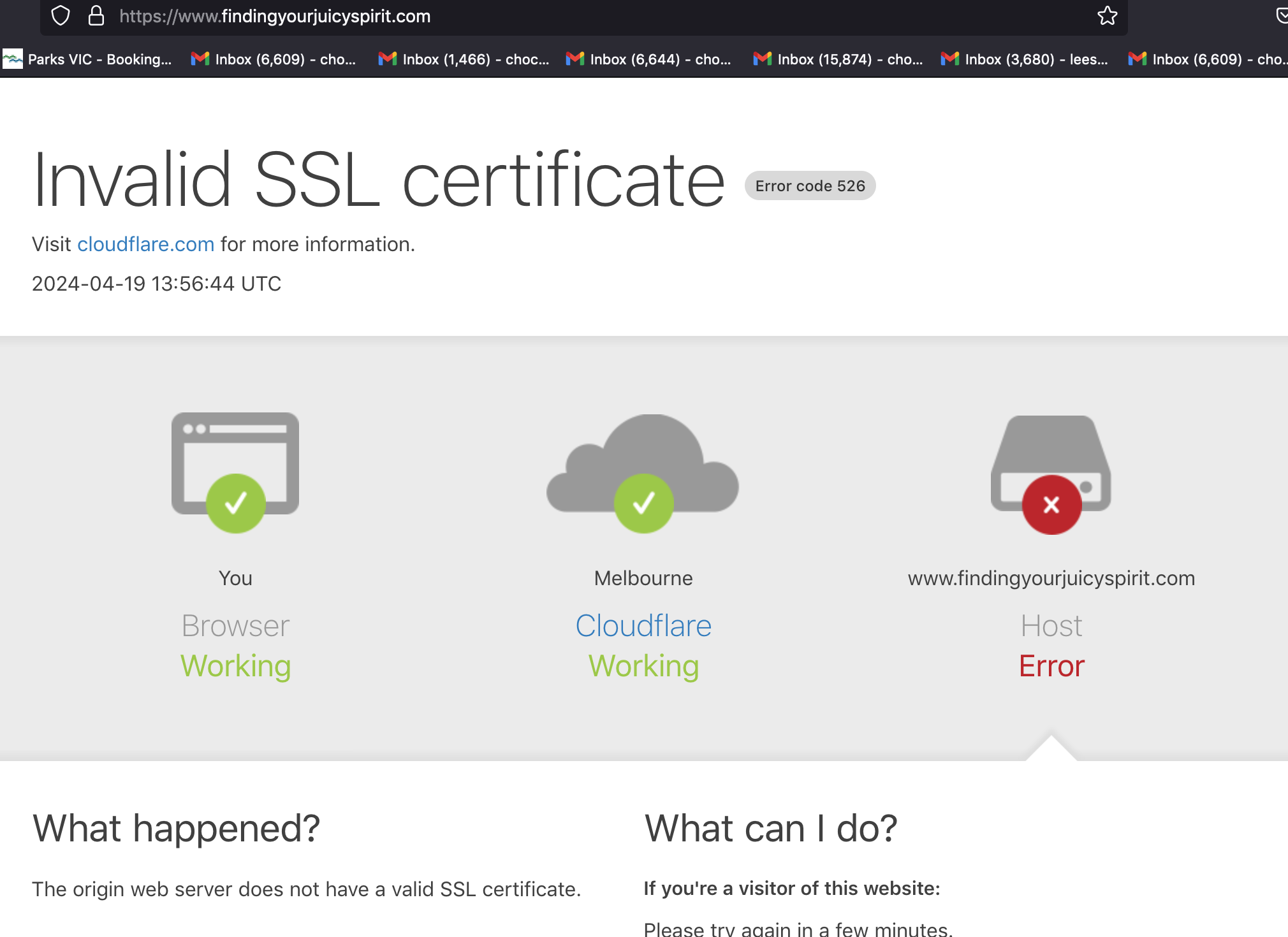This screenshot has width=1288, height=937.
Task: Open Parks VIC - Booking bookmark
Action: (x=87, y=59)
